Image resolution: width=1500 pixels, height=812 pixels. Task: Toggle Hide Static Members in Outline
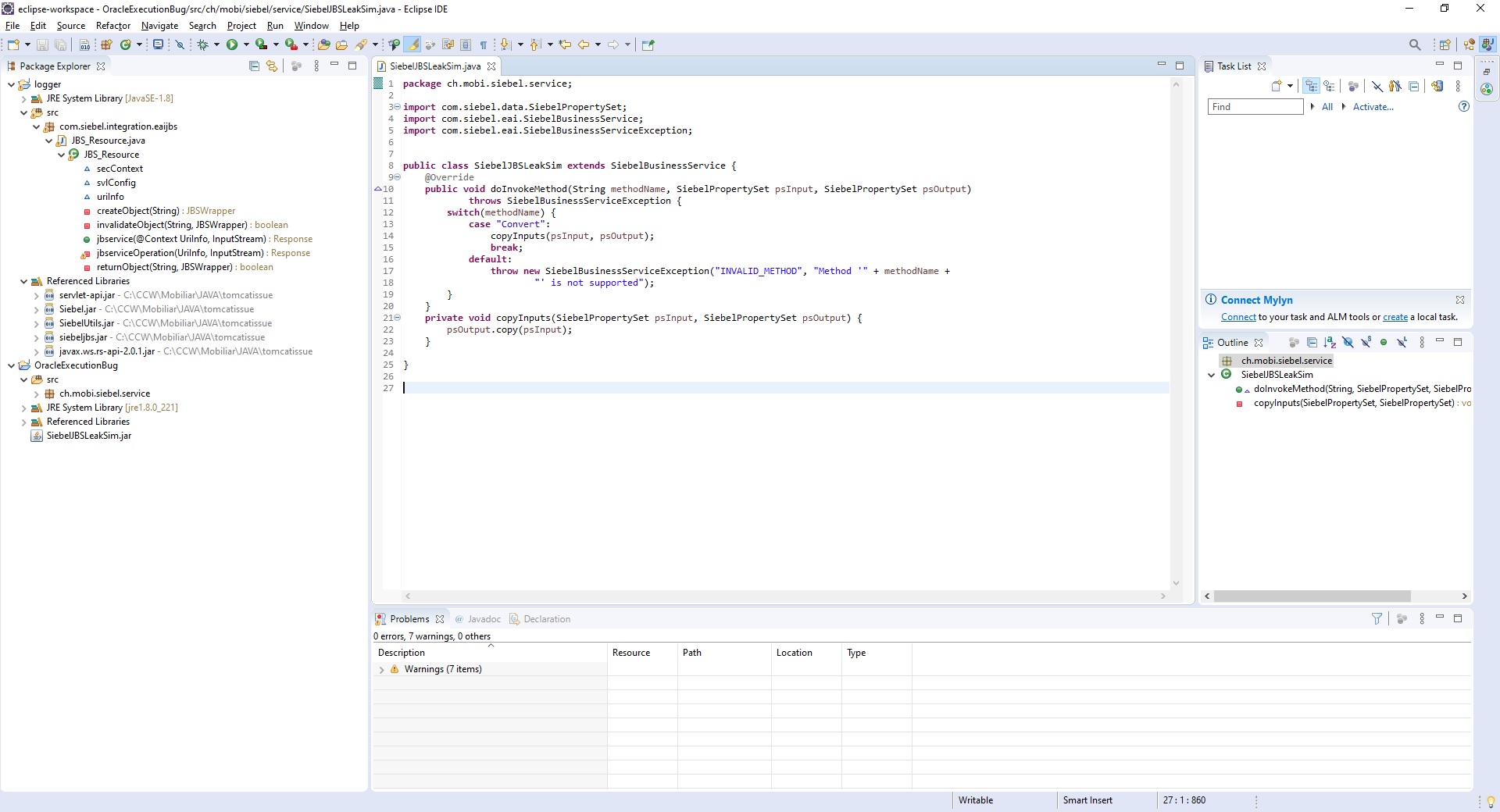tap(1366, 342)
